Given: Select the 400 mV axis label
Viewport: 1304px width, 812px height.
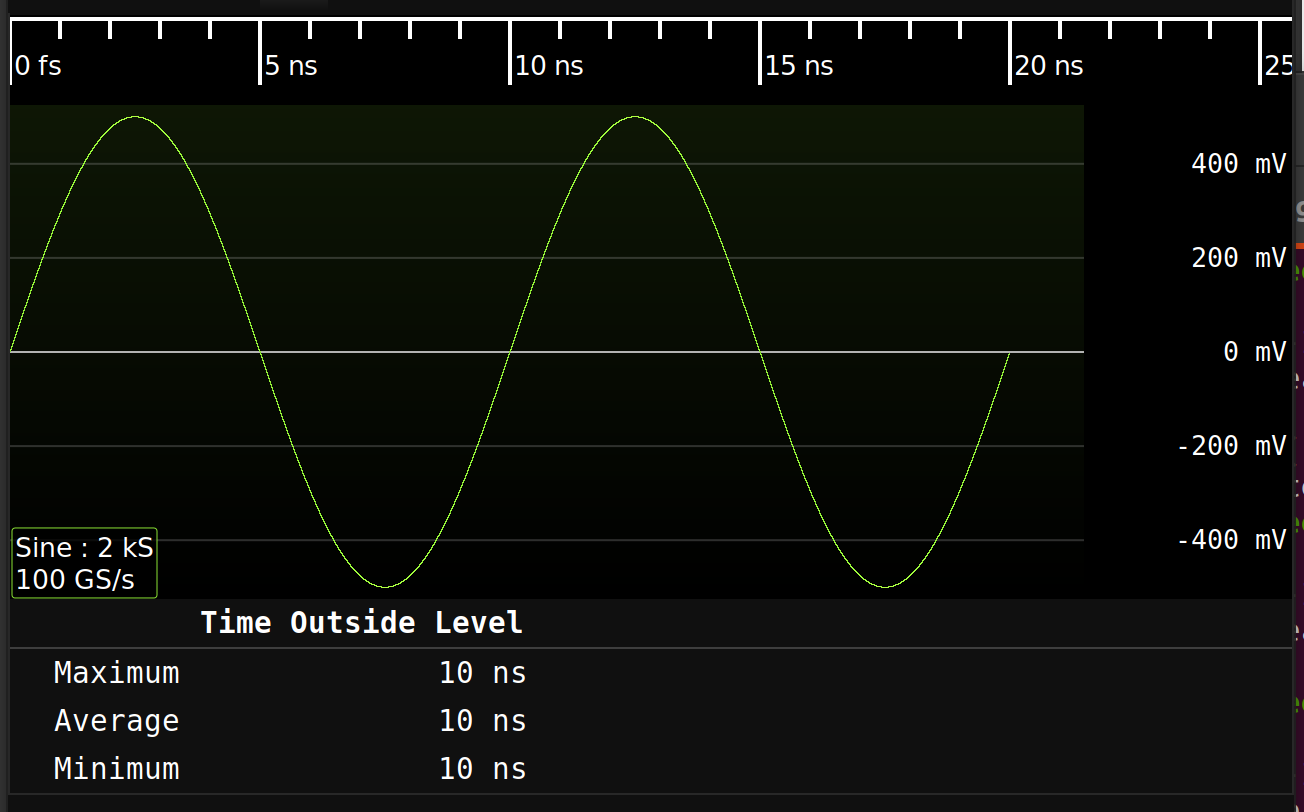Looking at the screenshot, I should [x=1239, y=164].
